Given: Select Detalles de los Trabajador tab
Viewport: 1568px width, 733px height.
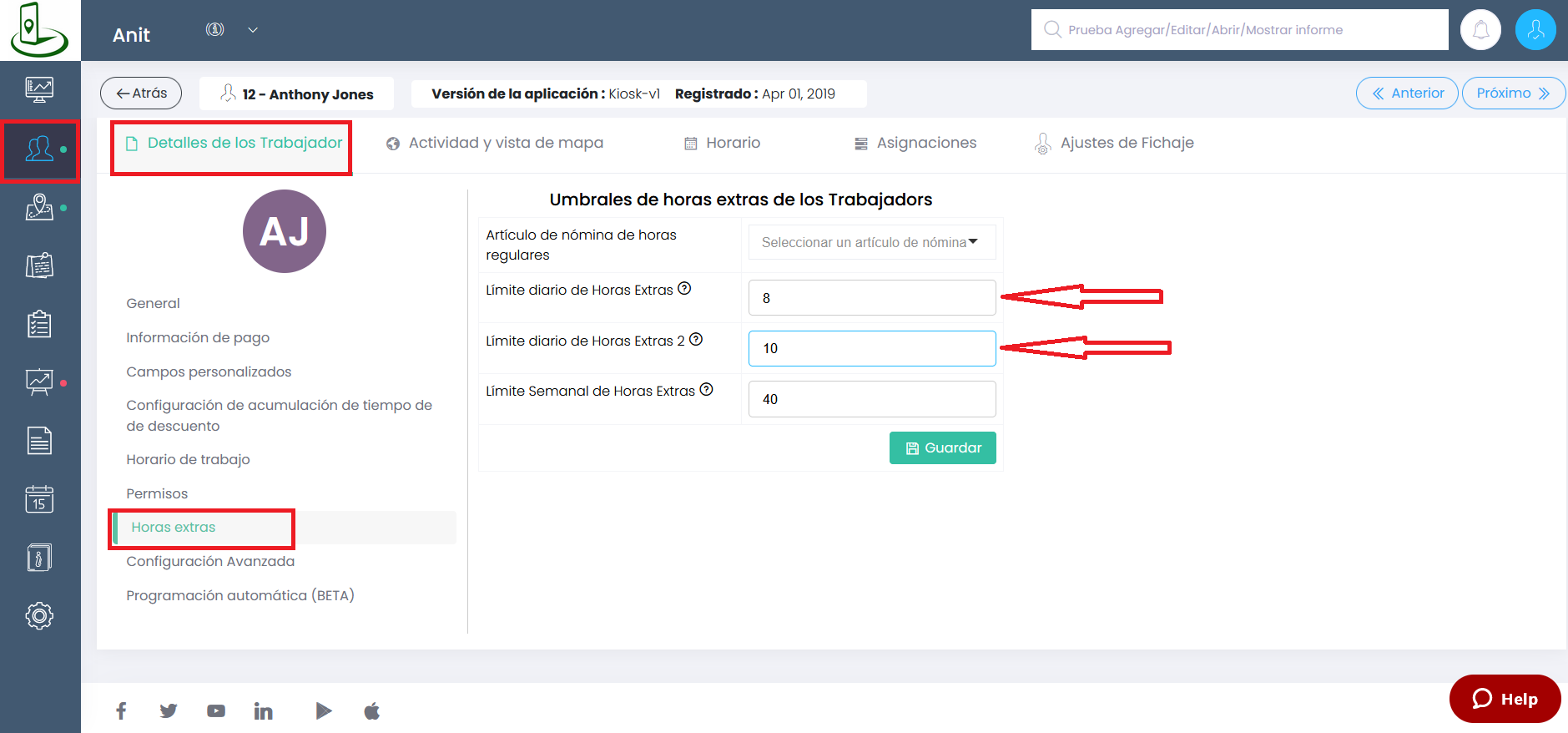Looking at the screenshot, I should [233, 144].
